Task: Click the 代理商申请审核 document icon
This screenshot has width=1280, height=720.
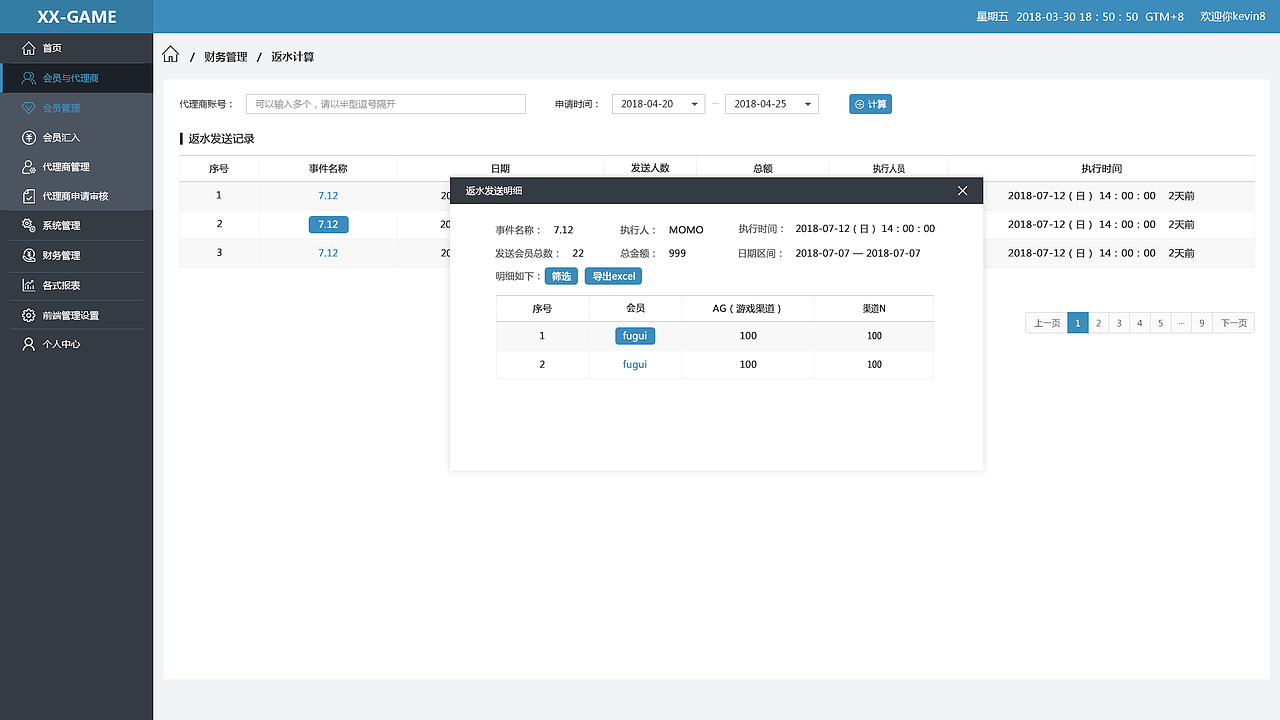Action: pos(28,196)
